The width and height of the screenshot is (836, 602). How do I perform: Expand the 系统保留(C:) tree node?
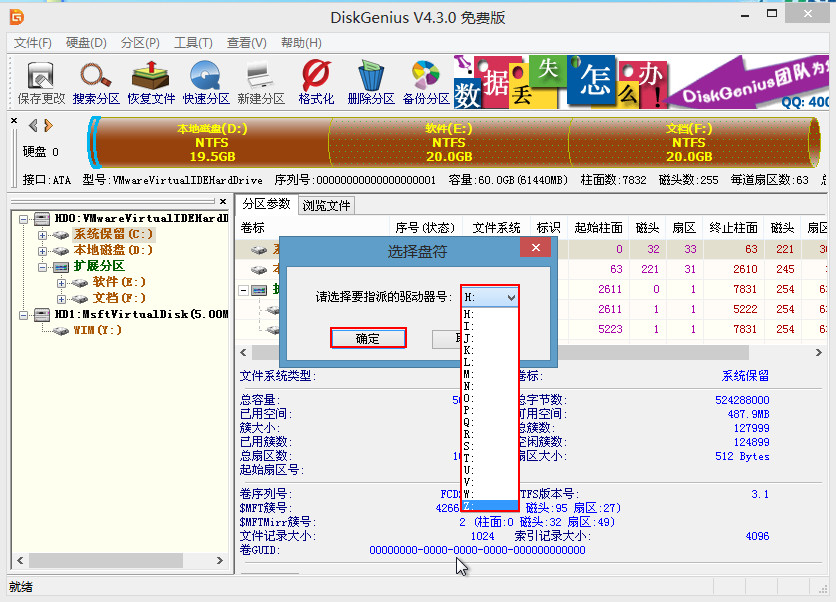42,235
